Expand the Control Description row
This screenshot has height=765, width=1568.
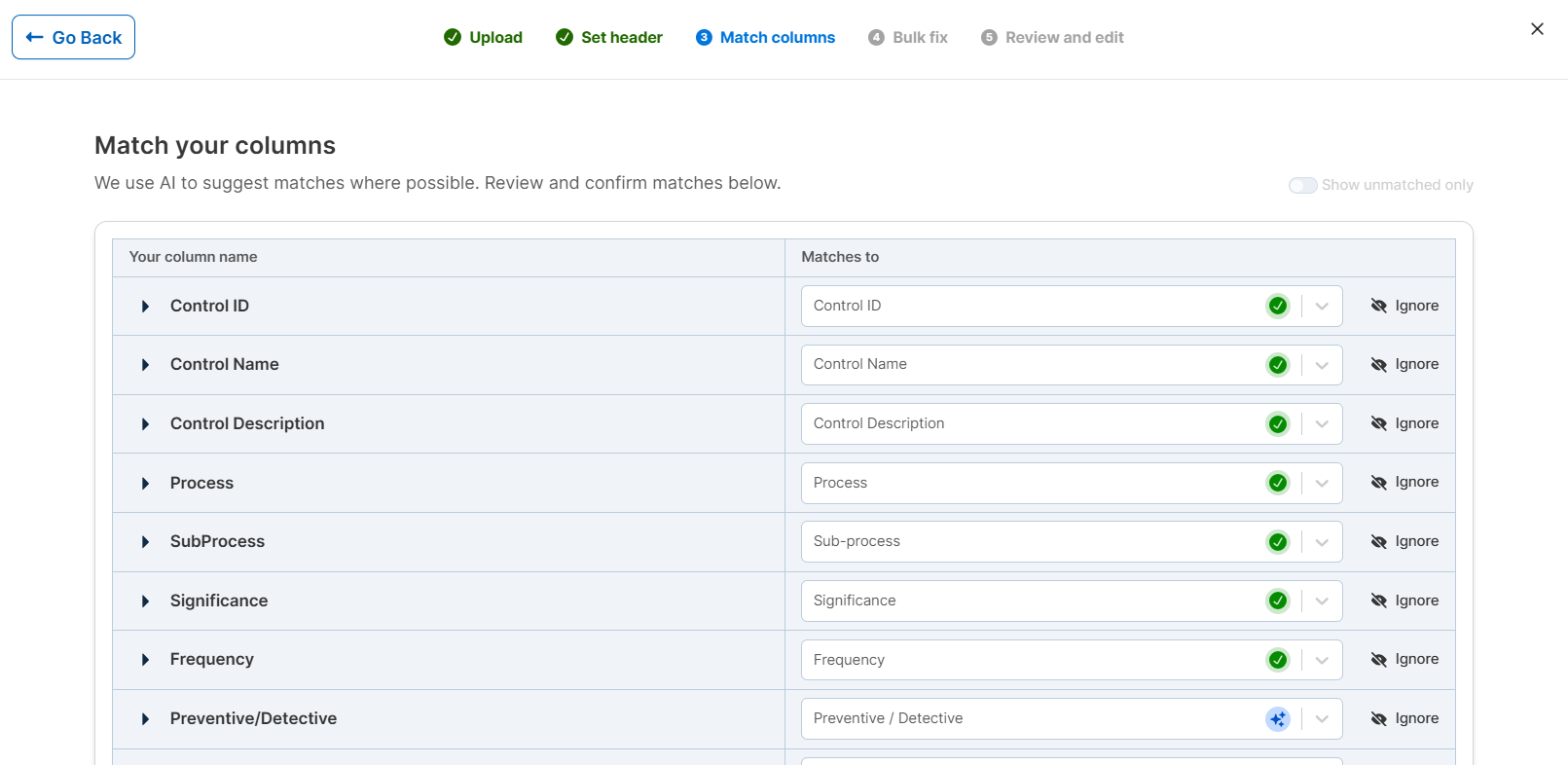tap(145, 424)
